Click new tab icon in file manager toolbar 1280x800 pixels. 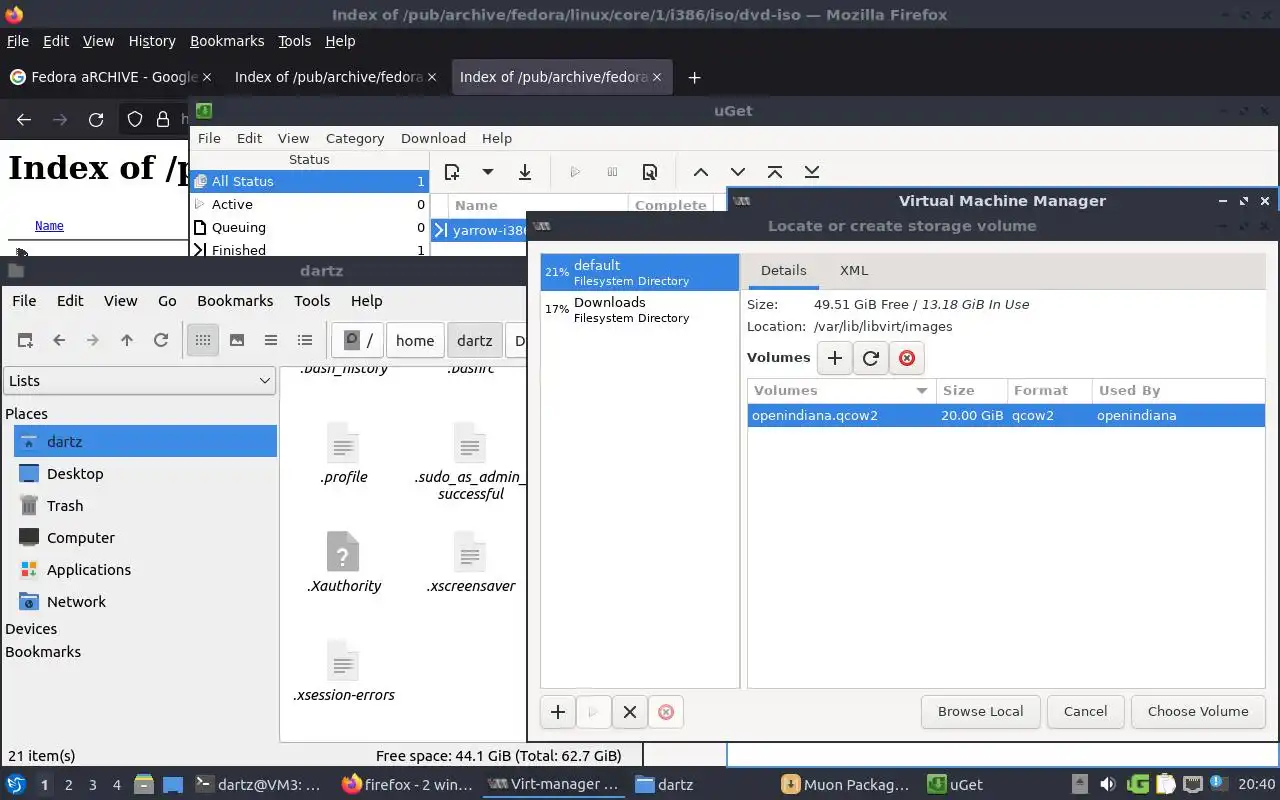tap(25, 340)
